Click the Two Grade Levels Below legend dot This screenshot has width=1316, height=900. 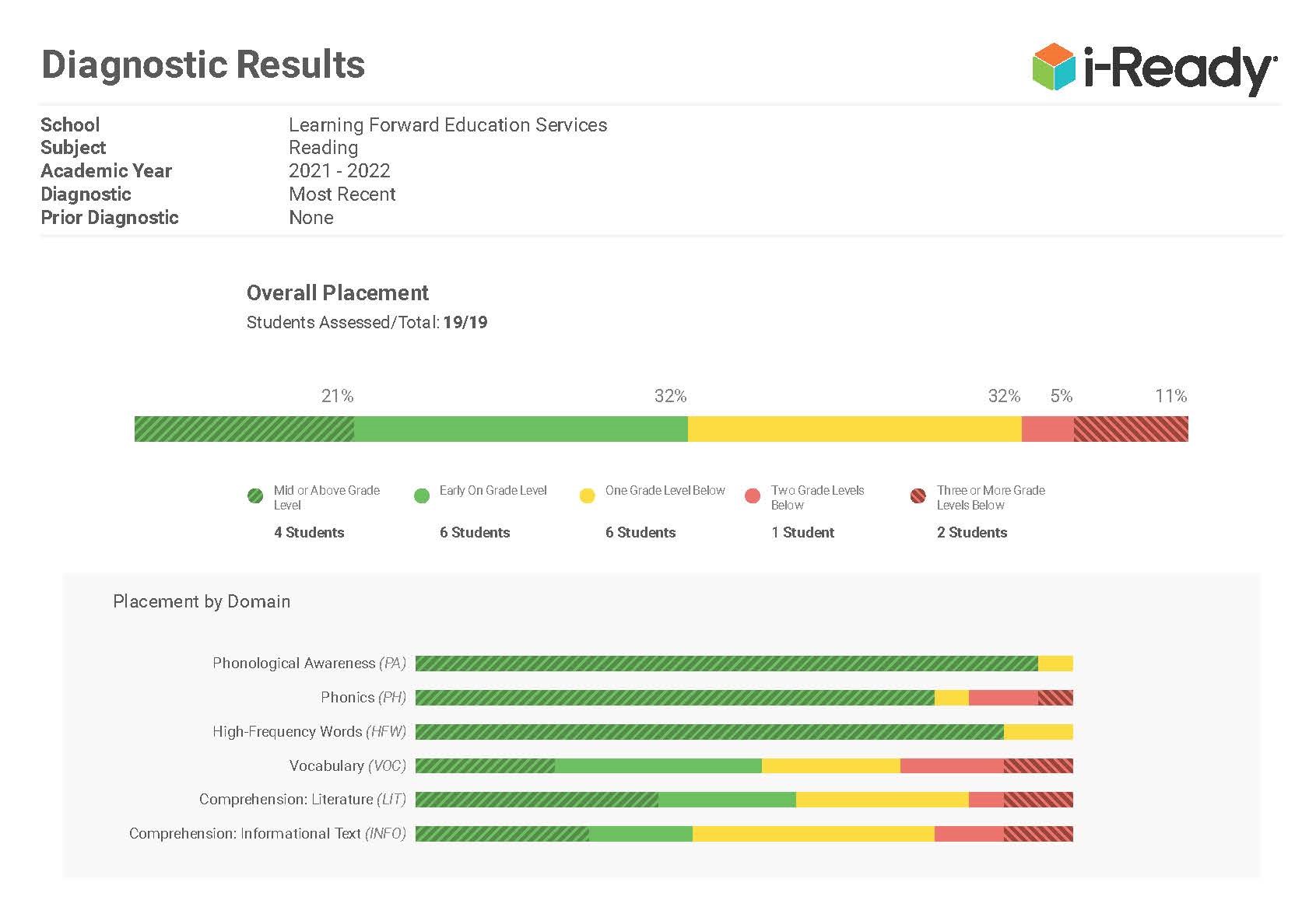point(753,496)
